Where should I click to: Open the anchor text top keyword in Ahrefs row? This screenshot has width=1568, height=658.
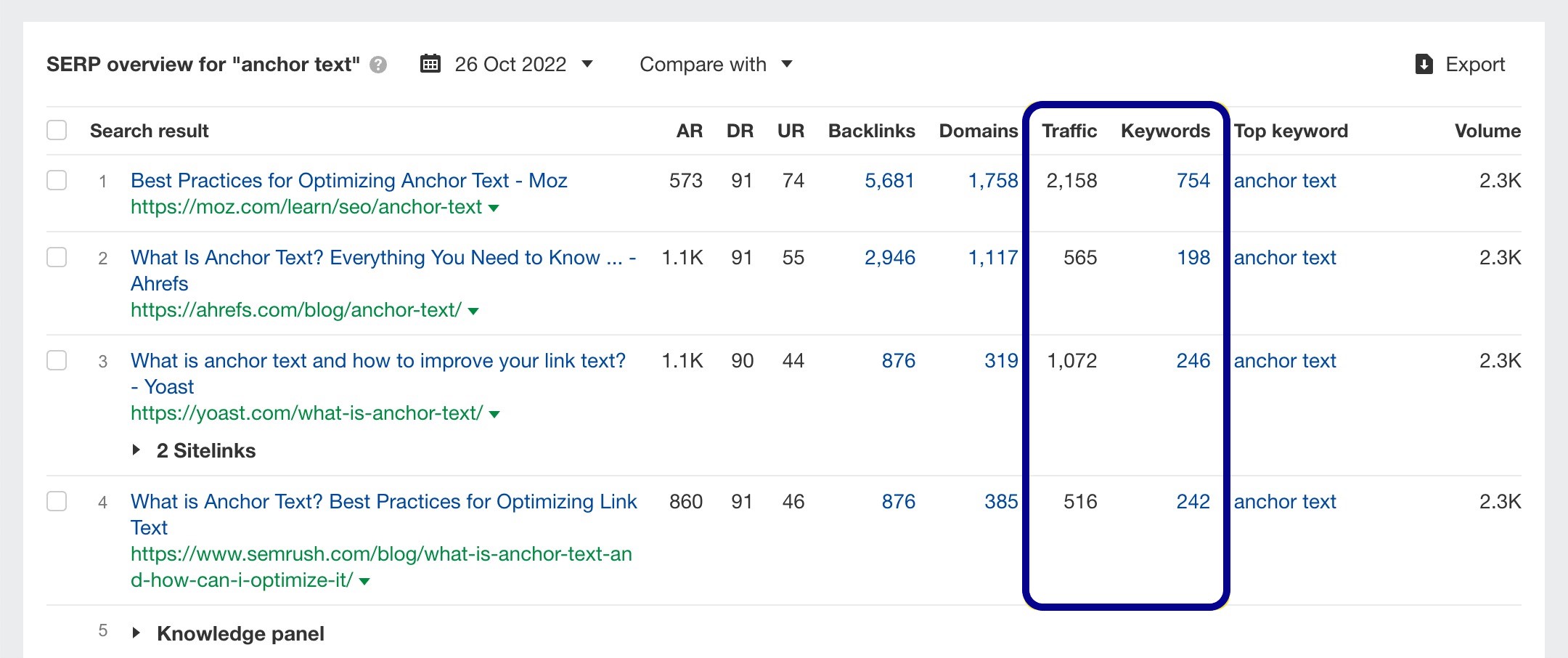pos(1285,257)
